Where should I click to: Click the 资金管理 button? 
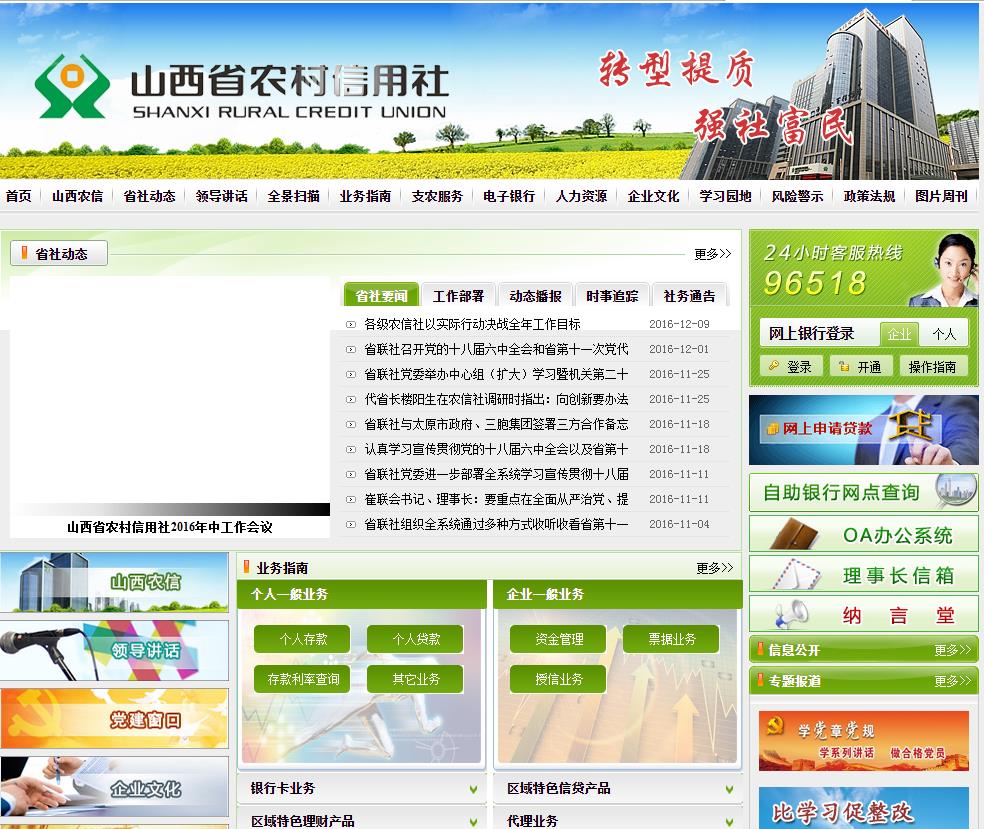click(x=559, y=639)
